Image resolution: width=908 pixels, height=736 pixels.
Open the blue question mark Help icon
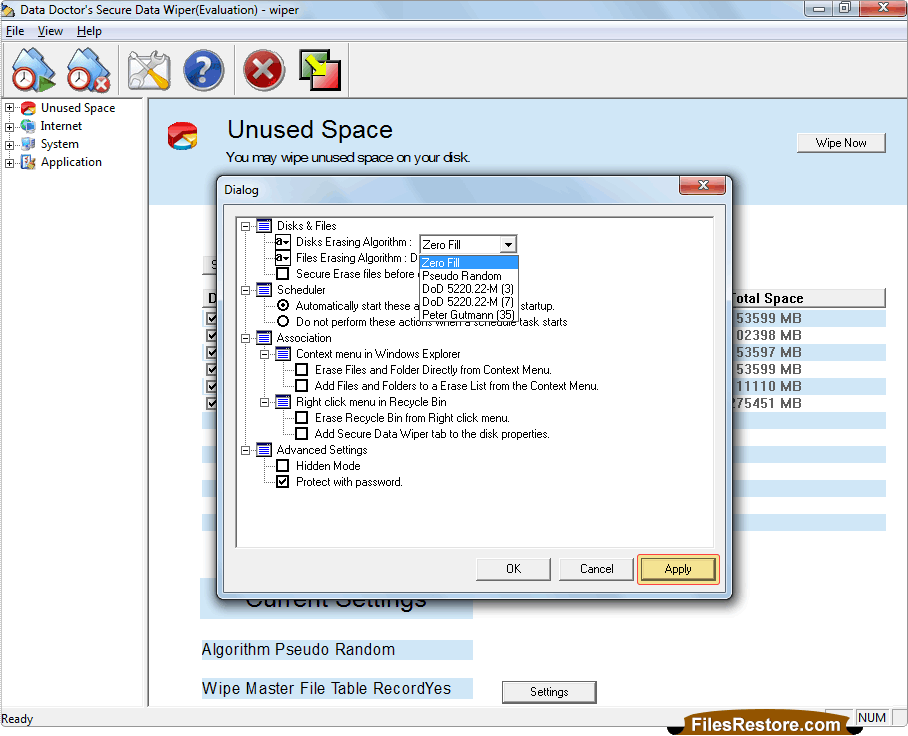pos(203,70)
